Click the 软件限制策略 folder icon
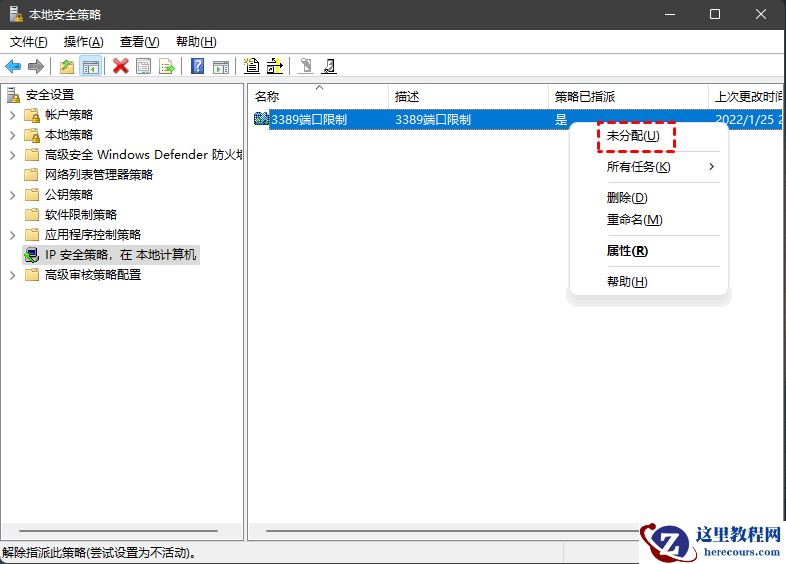The width and height of the screenshot is (786, 564). point(32,215)
